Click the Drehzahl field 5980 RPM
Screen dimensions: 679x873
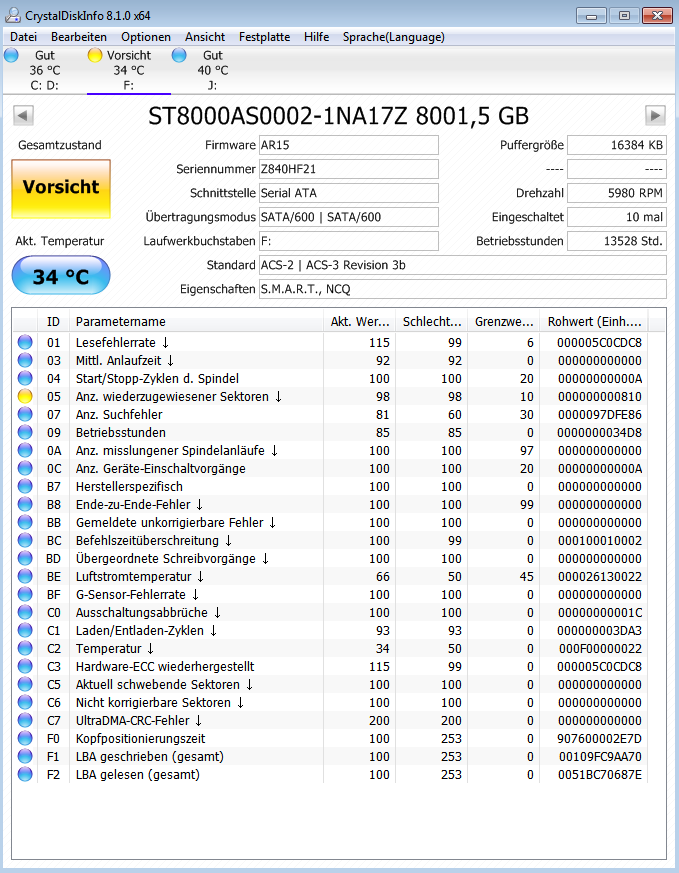point(617,193)
